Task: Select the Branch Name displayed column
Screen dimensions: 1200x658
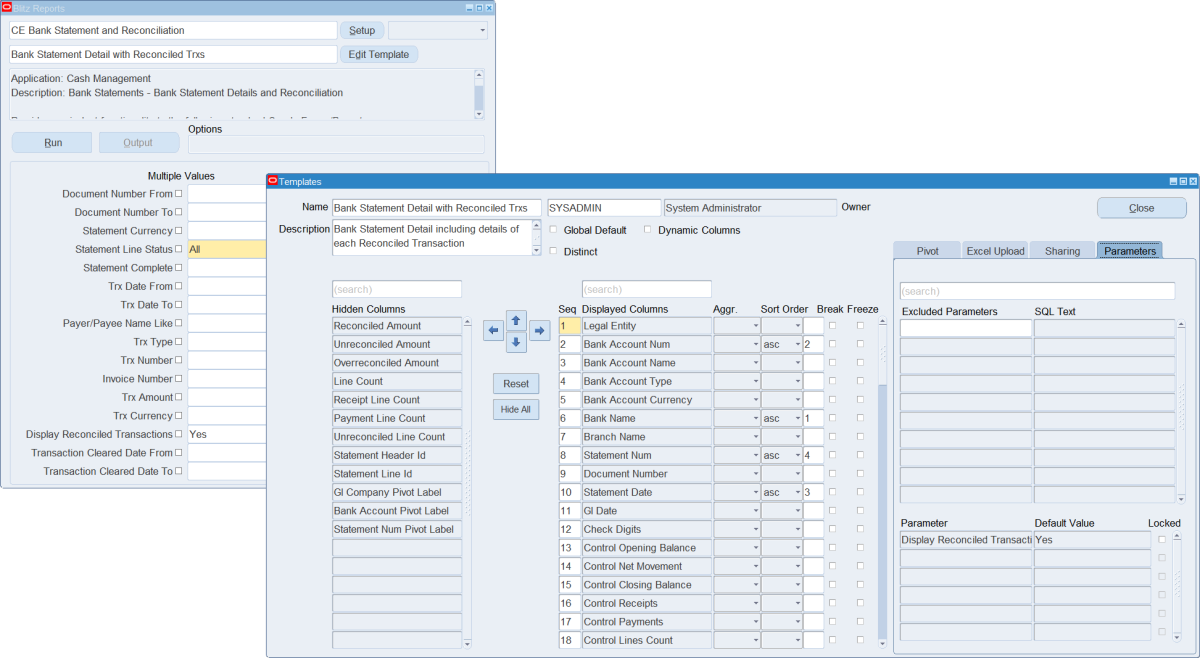Action: click(x=647, y=437)
